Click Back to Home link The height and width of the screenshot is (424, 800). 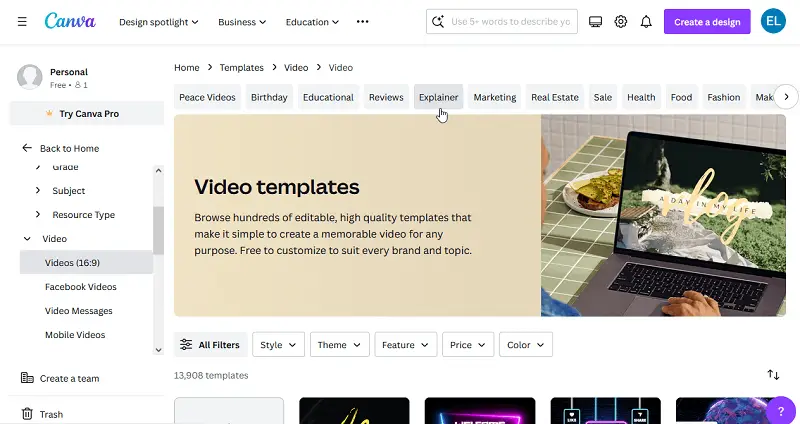[69, 148]
